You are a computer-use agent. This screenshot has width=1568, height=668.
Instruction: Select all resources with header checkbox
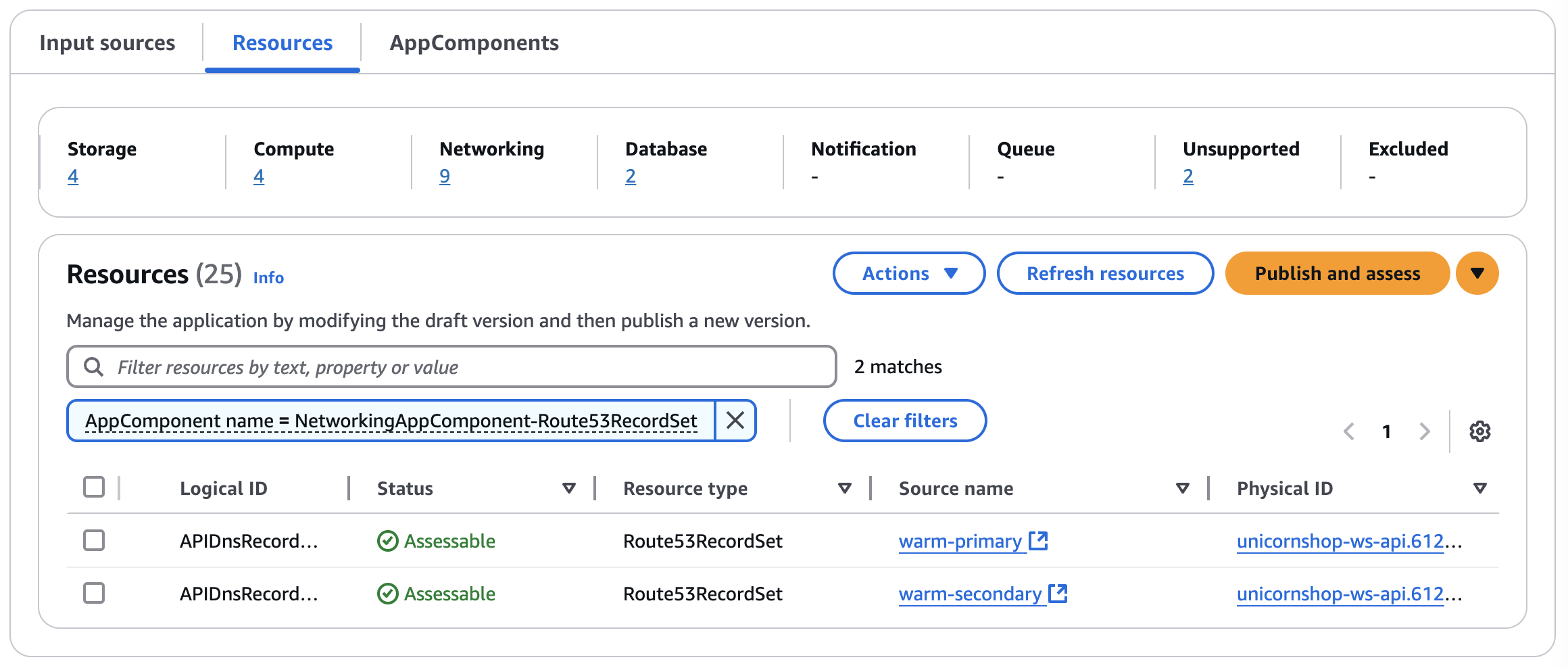point(94,487)
